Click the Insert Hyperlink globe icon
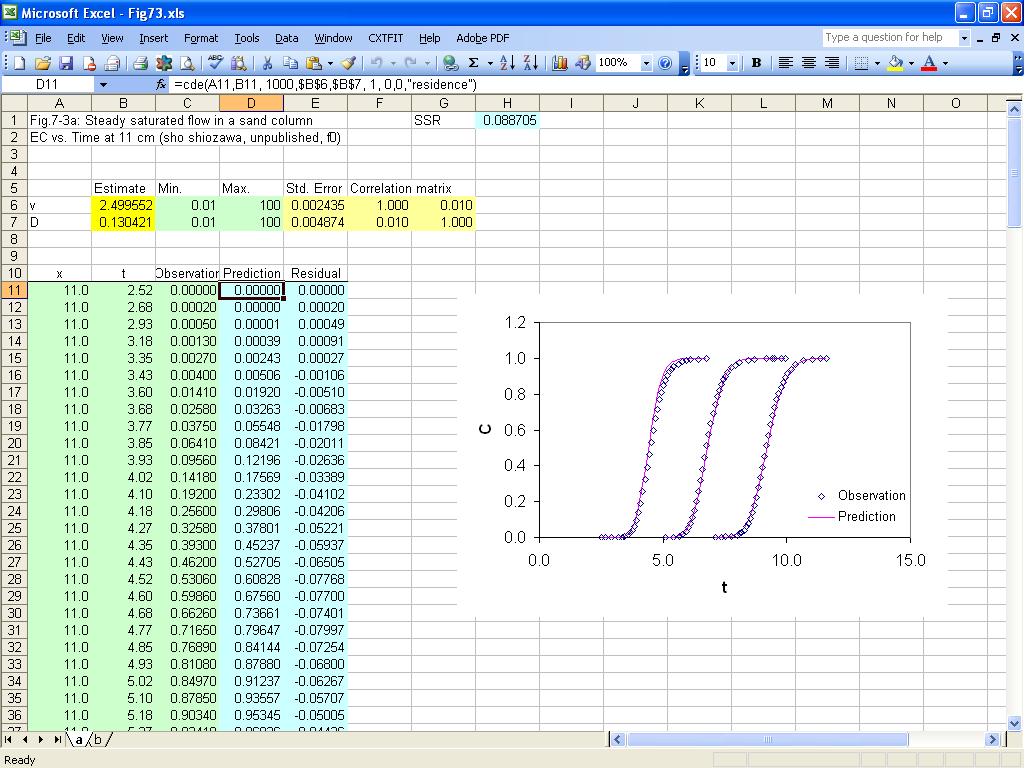Viewport: 1025px width, 768px height. coord(450,63)
